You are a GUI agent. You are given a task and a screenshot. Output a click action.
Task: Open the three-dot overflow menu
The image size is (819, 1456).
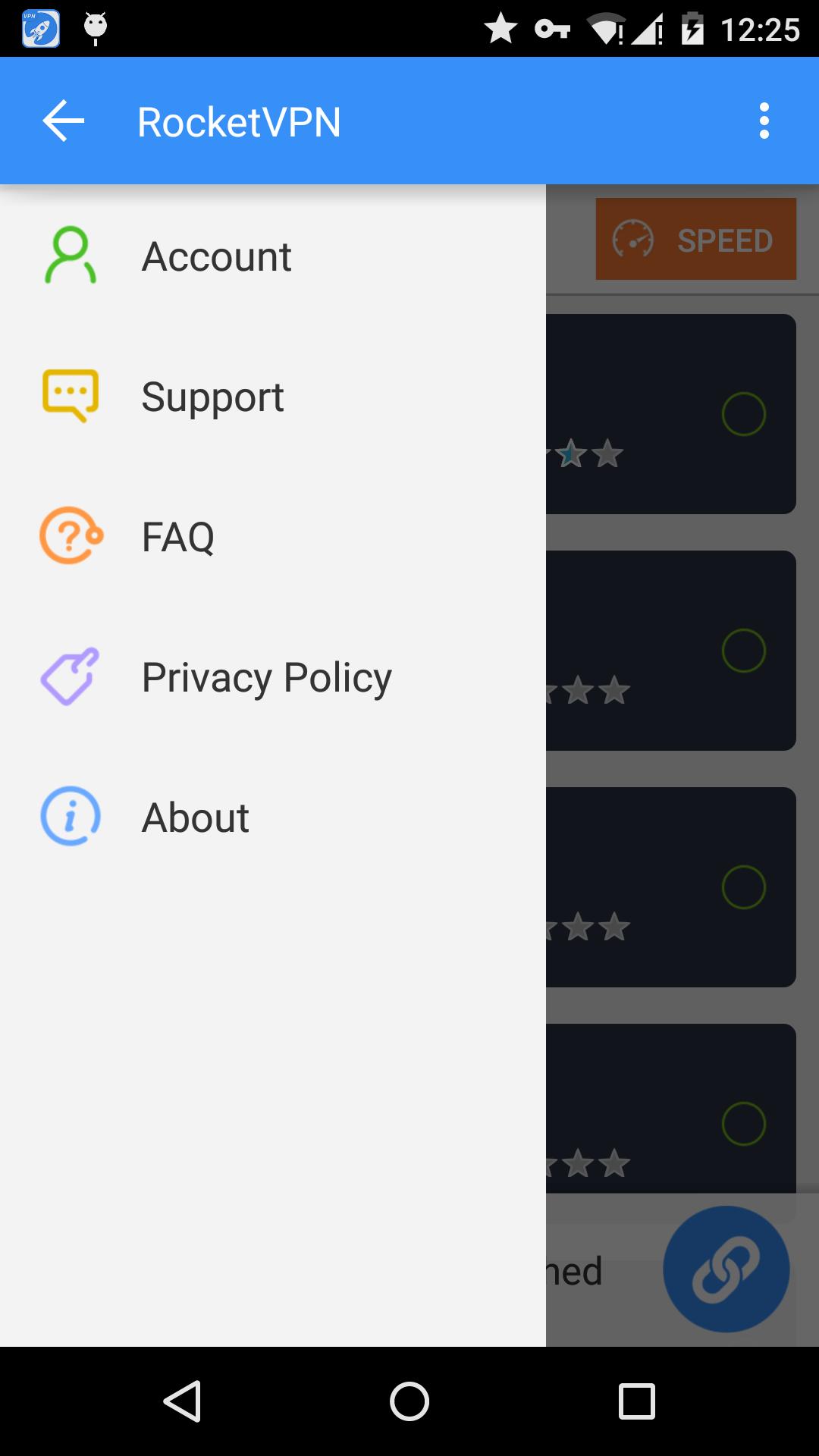(764, 121)
